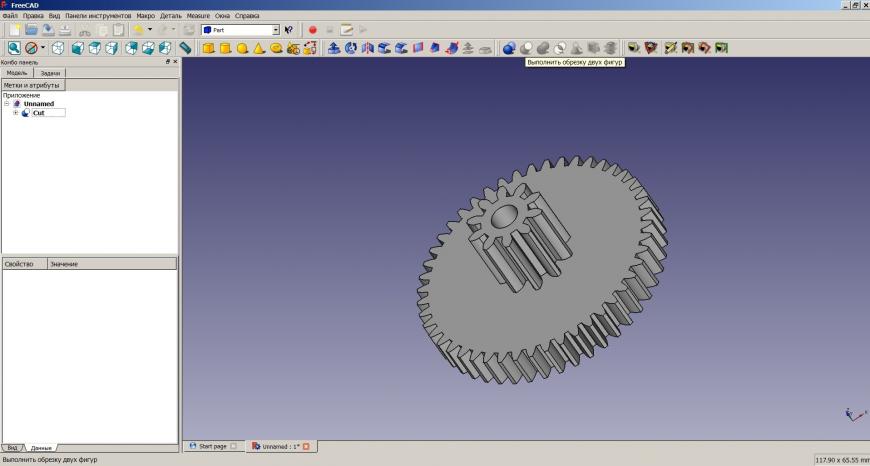The image size is (870, 466).
Task: Open the Макро menu
Action: [146, 16]
